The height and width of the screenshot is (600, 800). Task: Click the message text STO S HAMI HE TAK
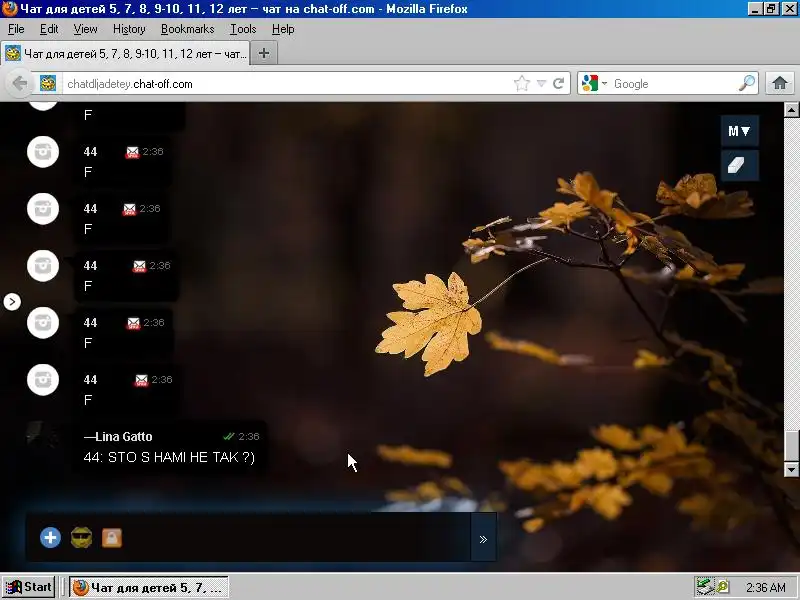169,457
